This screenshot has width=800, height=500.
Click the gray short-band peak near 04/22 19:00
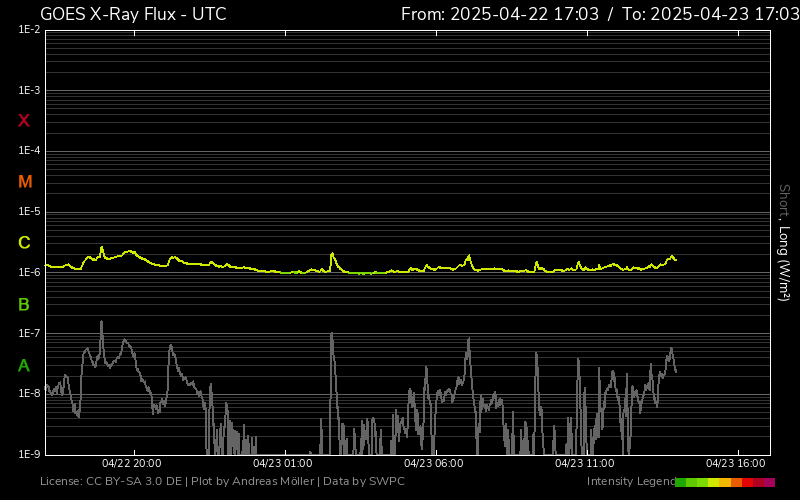(102, 322)
